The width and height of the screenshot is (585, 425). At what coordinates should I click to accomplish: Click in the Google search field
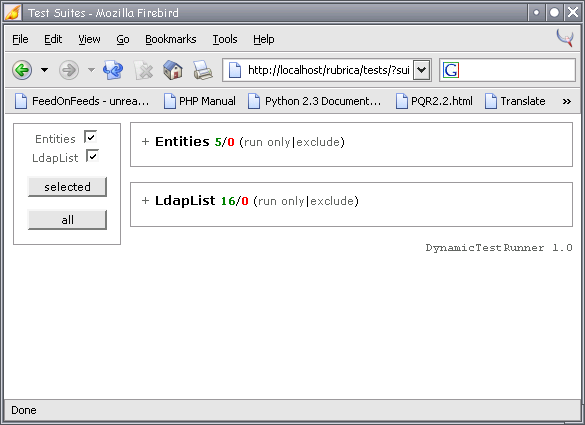point(516,70)
